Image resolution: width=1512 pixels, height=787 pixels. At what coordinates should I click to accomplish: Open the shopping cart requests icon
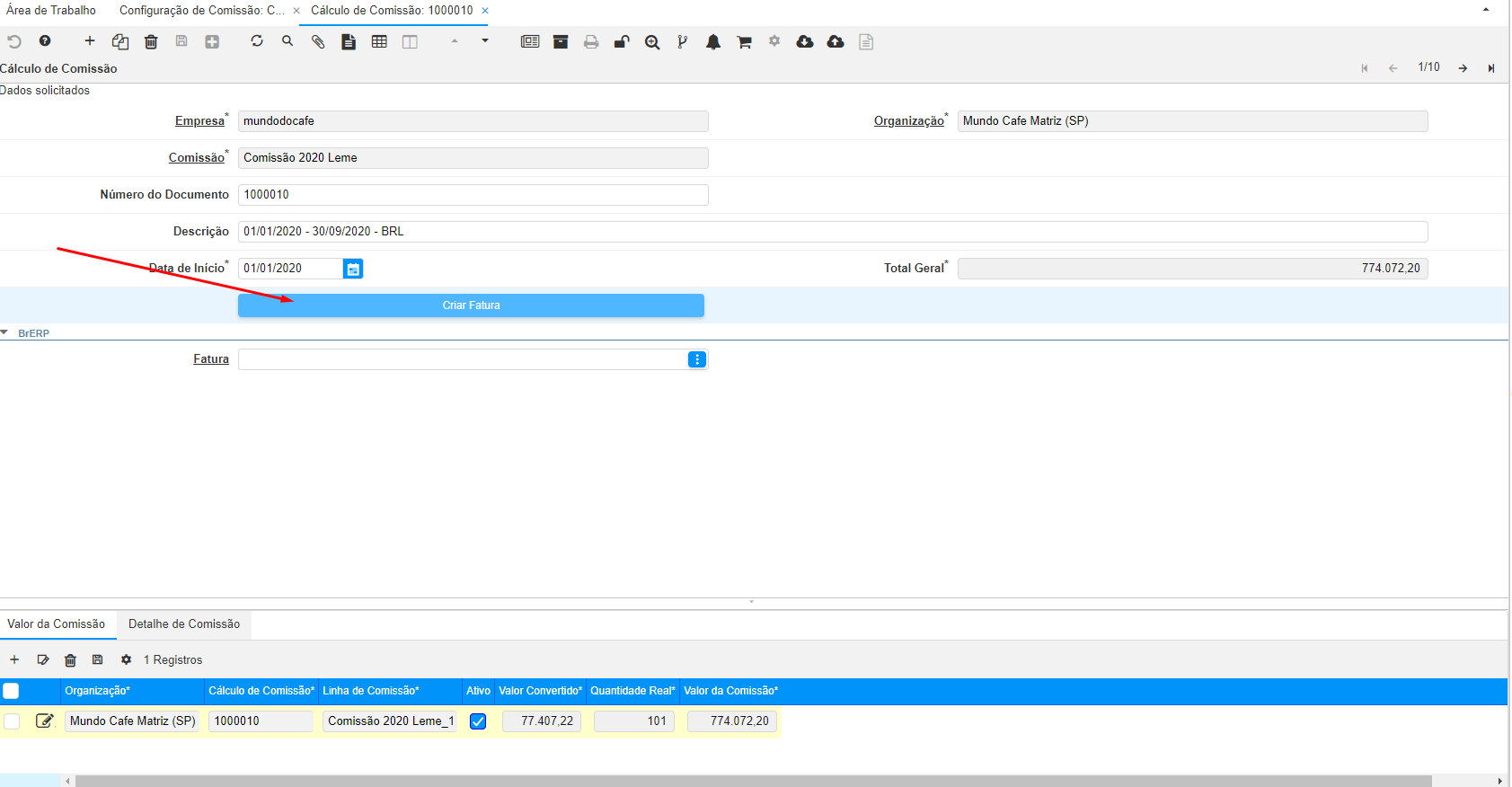click(744, 41)
